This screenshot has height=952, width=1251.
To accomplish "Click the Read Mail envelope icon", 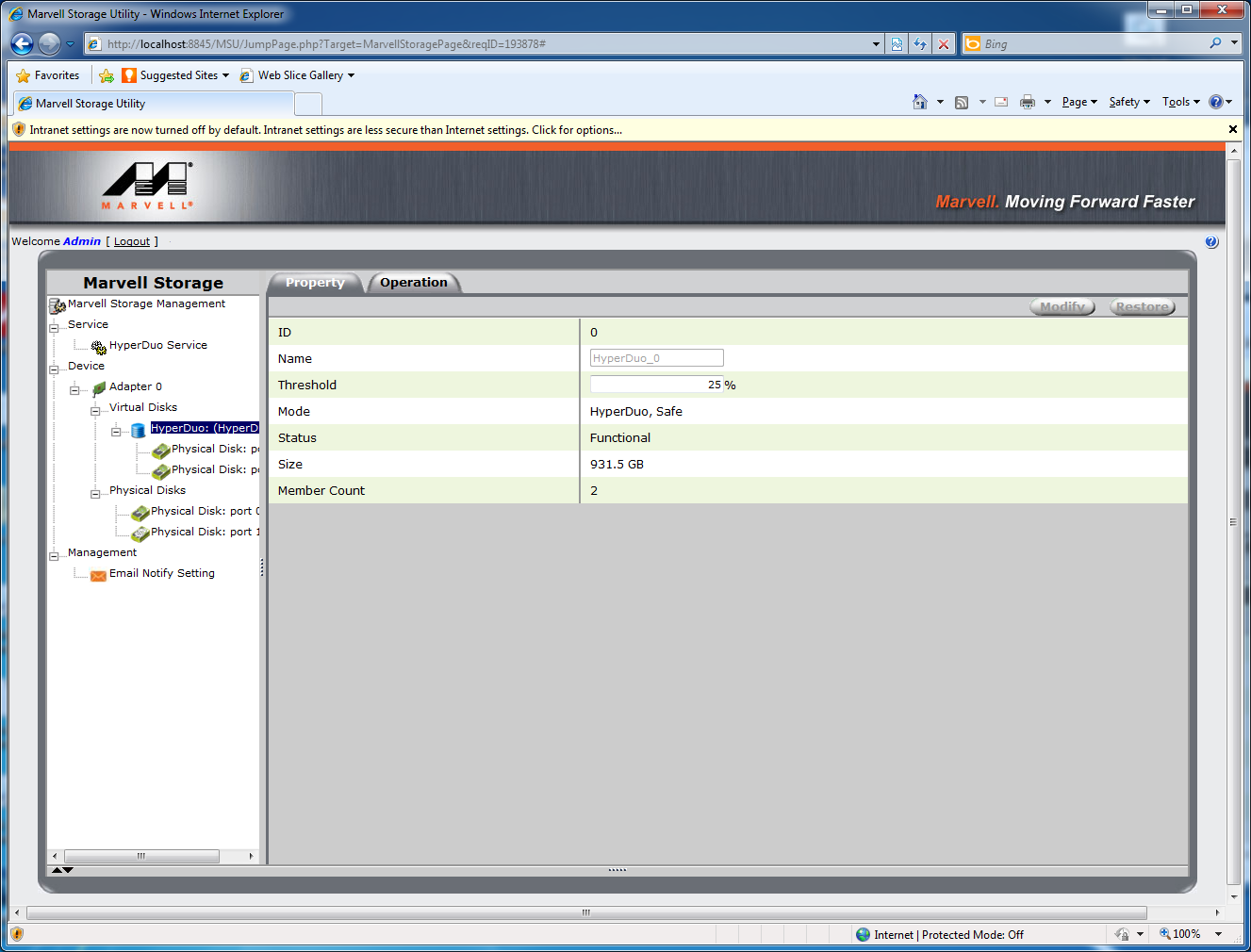I will 1001,102.
